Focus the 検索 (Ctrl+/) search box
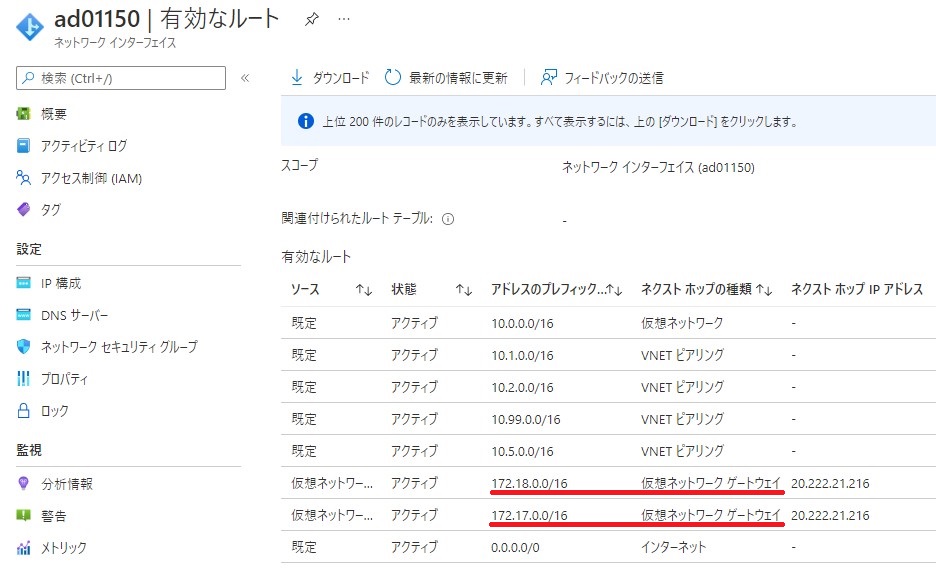The height and width of the screenshot is (569, 936). coord(121,78)
